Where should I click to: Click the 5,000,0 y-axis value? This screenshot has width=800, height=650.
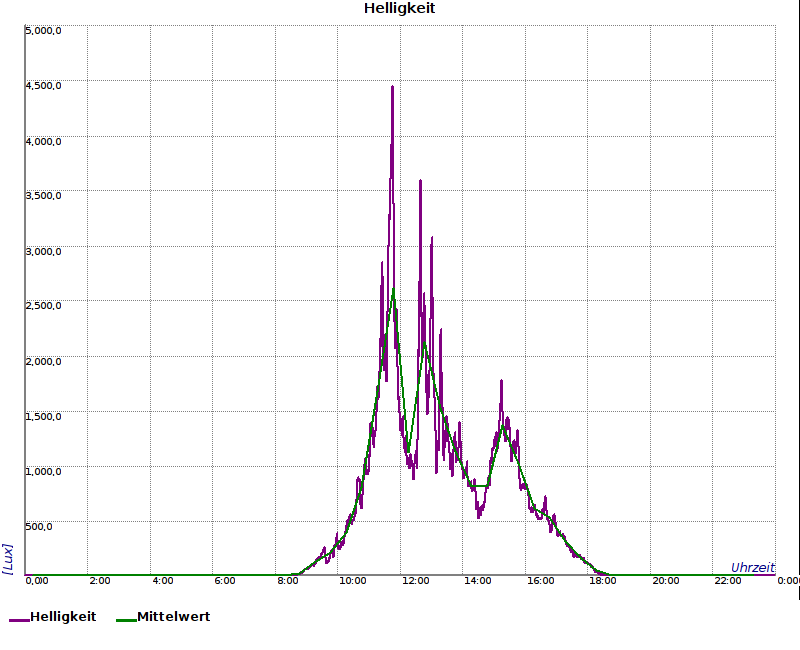pyautogui.click(x=43, y=31)
